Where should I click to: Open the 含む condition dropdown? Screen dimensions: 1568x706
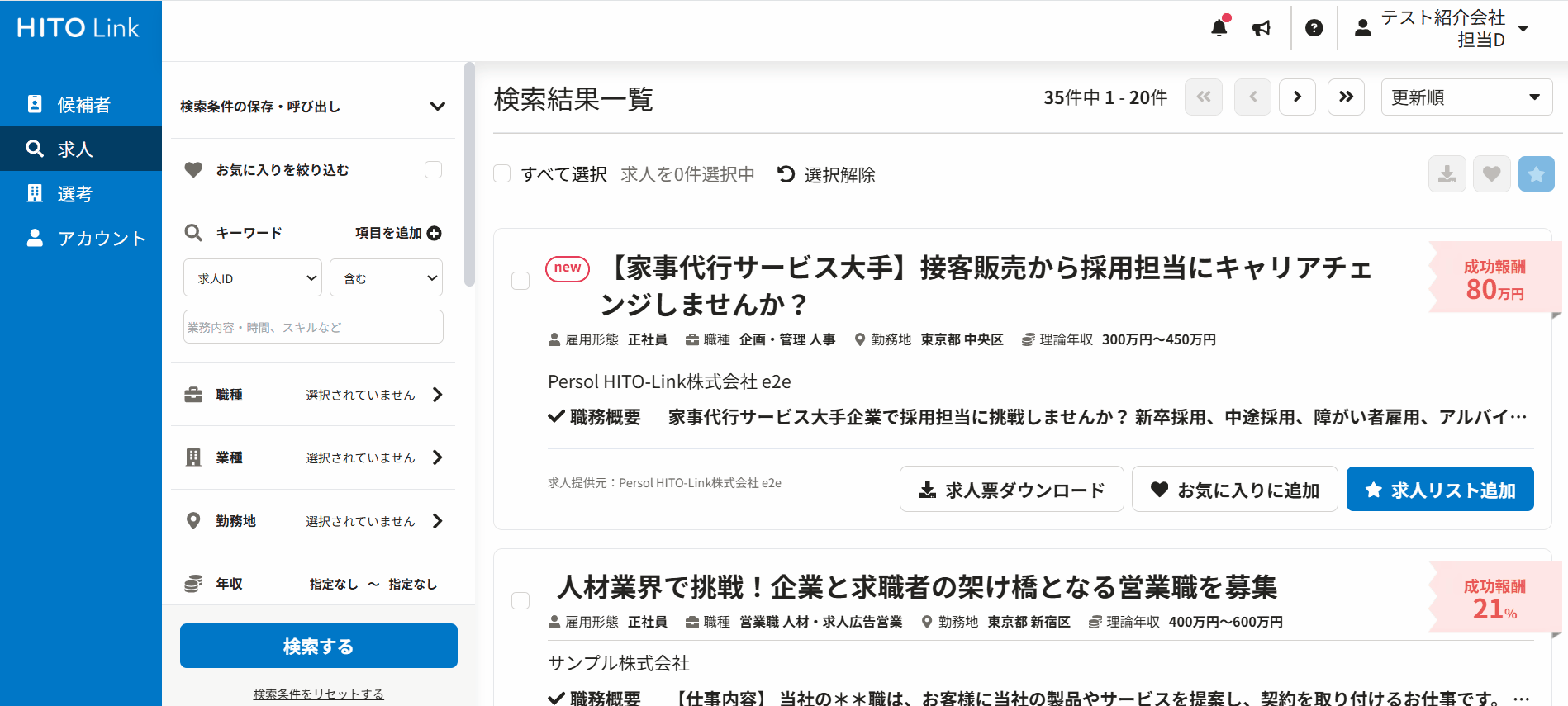pos(387,278)
